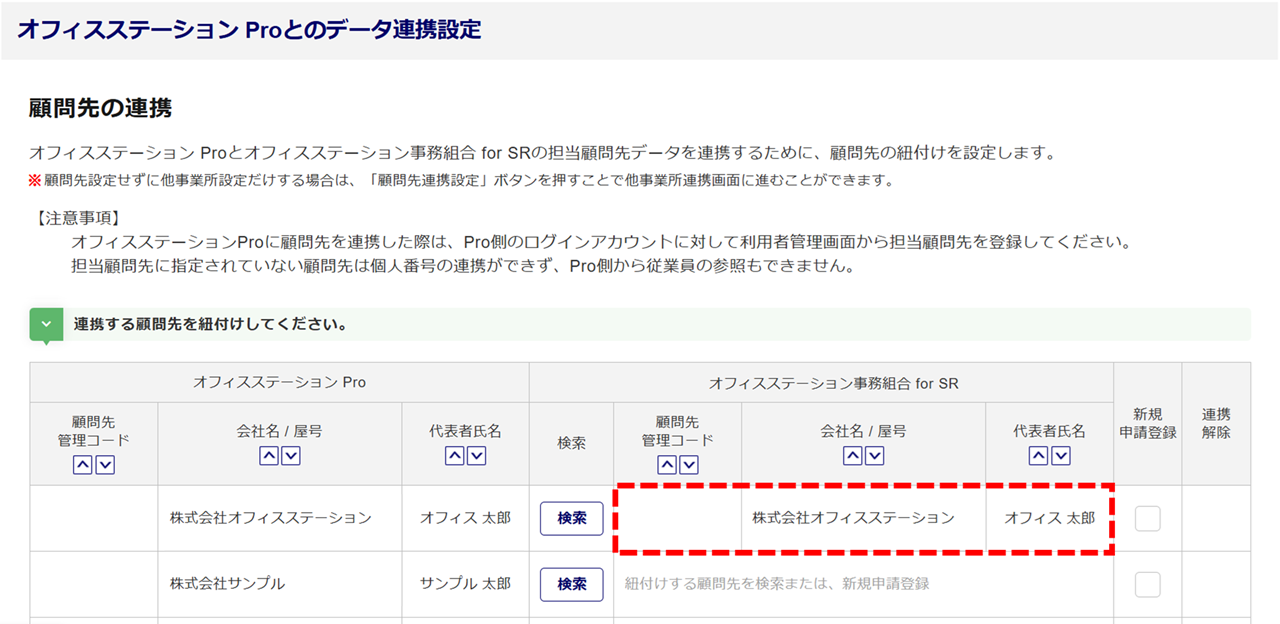Image resolution: width=1280 pixels, height=624 pixels.
Task: Click 検索 button for 株式会社オフィスステーション row
Action: pos(572,518)
